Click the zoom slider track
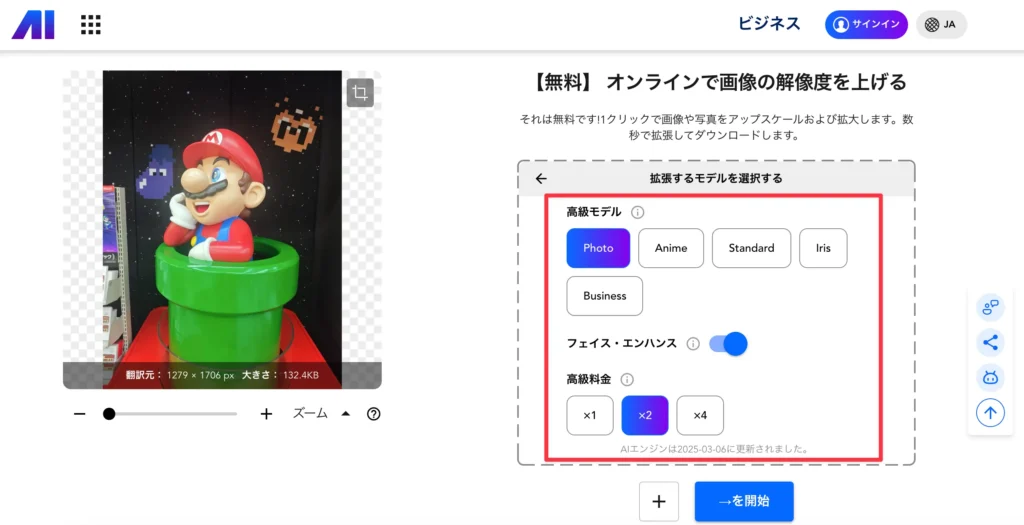This screenshot has height=525, width=1024. click(x=170, y=414)
